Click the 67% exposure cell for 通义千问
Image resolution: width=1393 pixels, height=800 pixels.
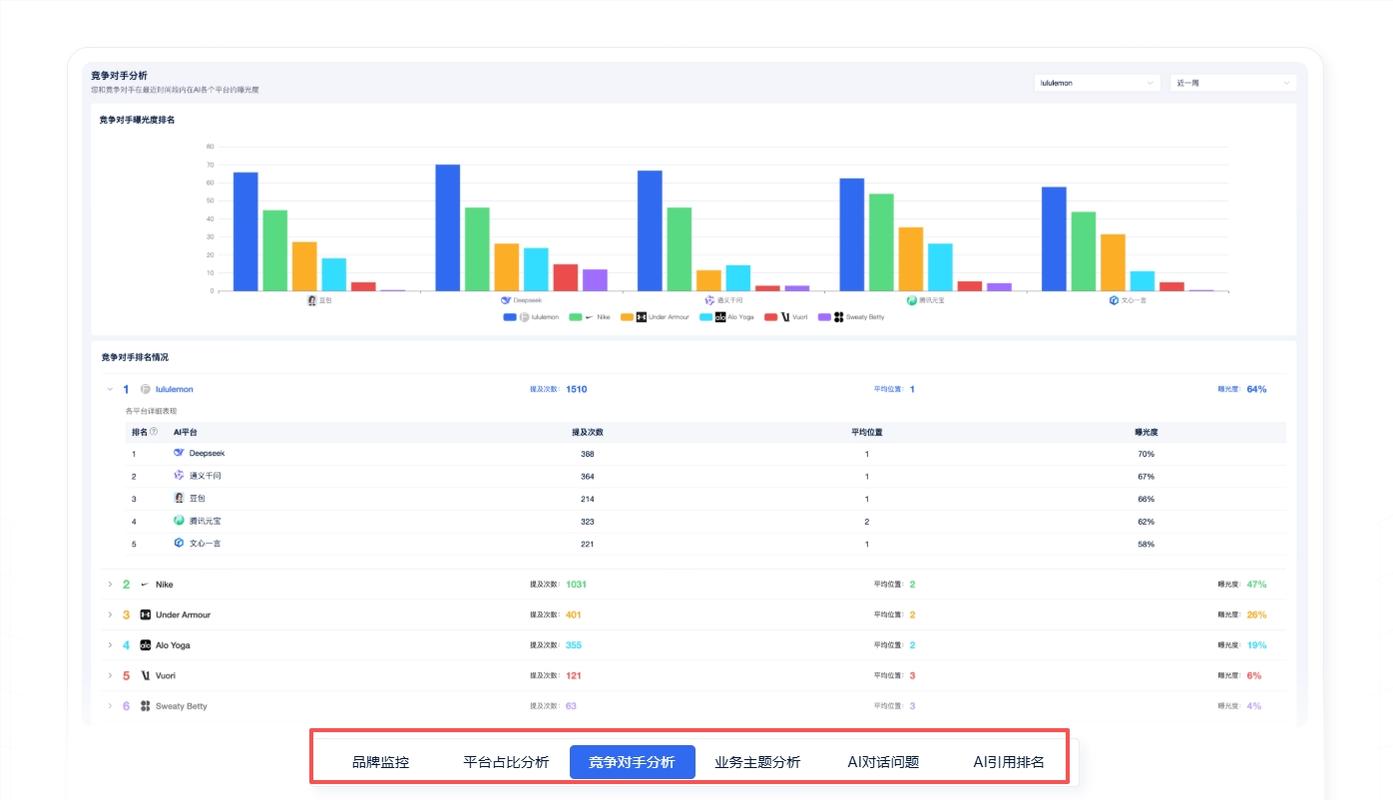(x=1146, y=476)
